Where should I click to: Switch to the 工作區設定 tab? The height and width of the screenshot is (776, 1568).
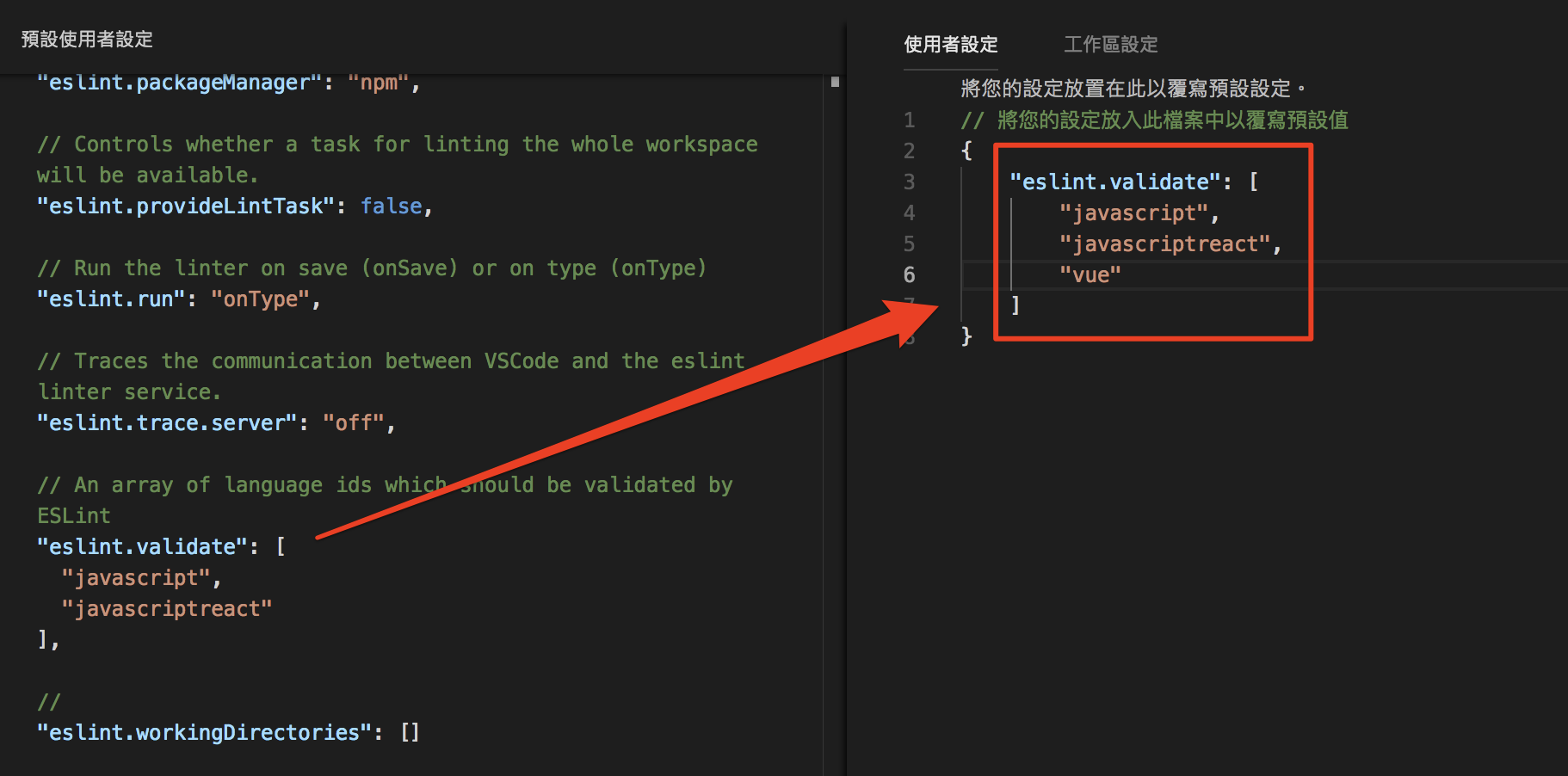coord(1110,44)
